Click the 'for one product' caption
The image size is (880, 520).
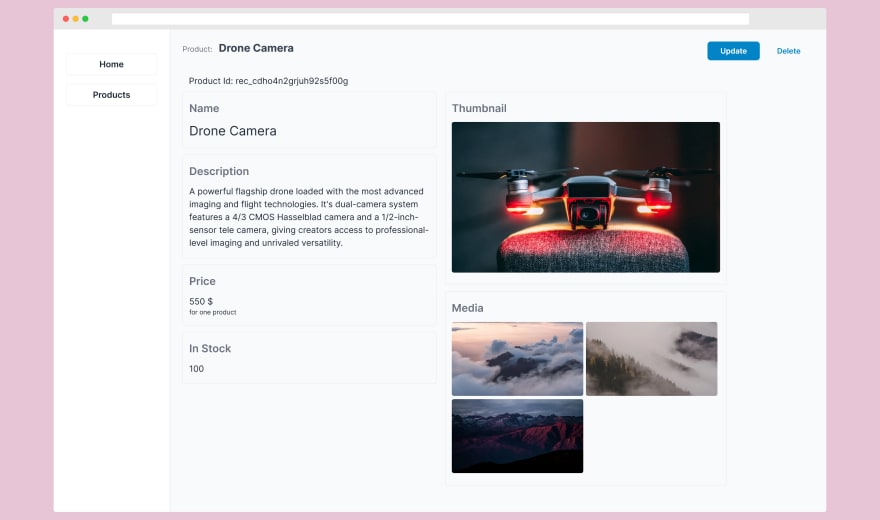[x=213, y=312]
